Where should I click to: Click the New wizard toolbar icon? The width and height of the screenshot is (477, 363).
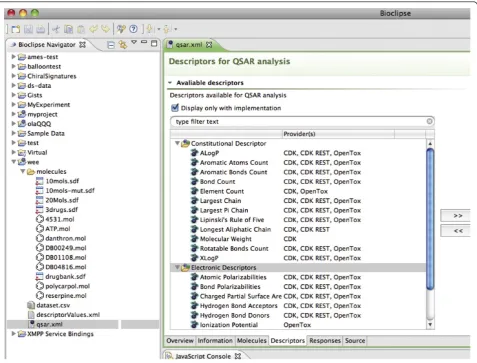click(16, 29)
